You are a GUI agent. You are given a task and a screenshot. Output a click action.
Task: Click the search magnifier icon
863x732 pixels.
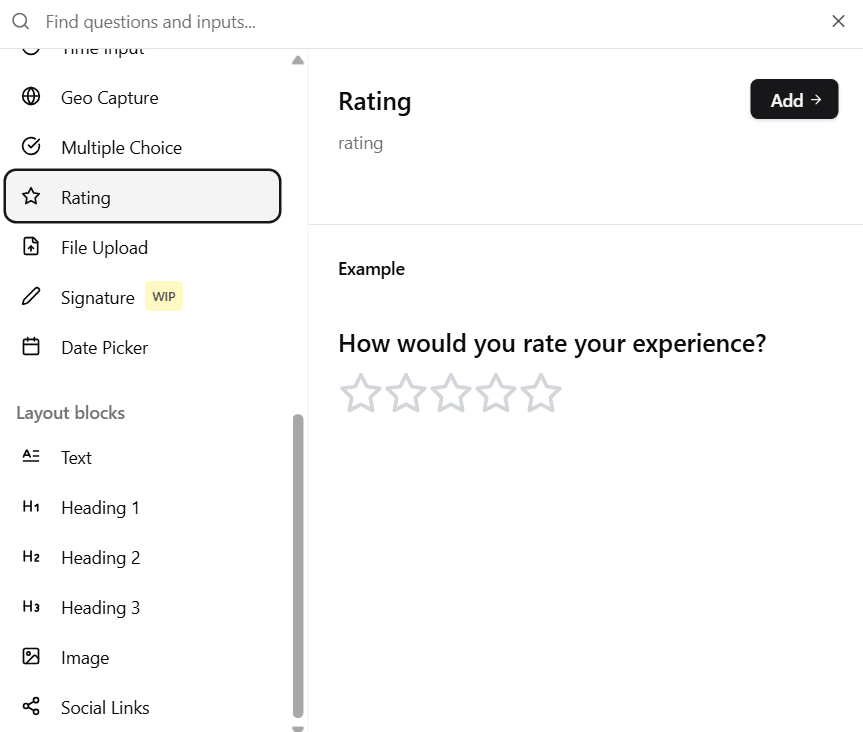(20, 21)
